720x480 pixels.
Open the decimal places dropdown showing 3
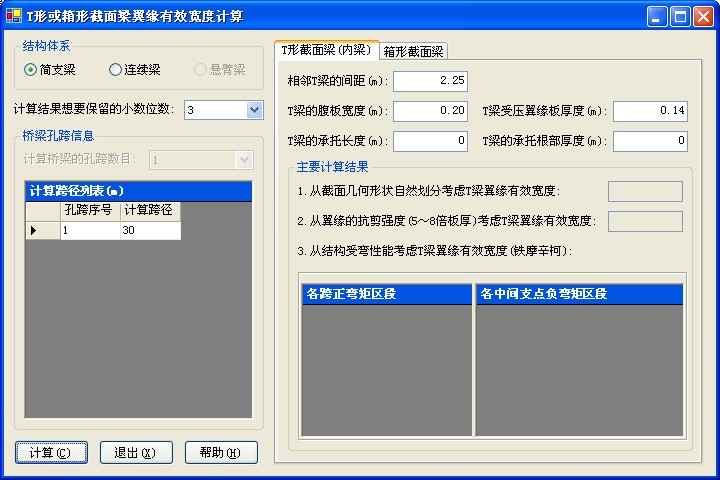[x=254, y=110]
